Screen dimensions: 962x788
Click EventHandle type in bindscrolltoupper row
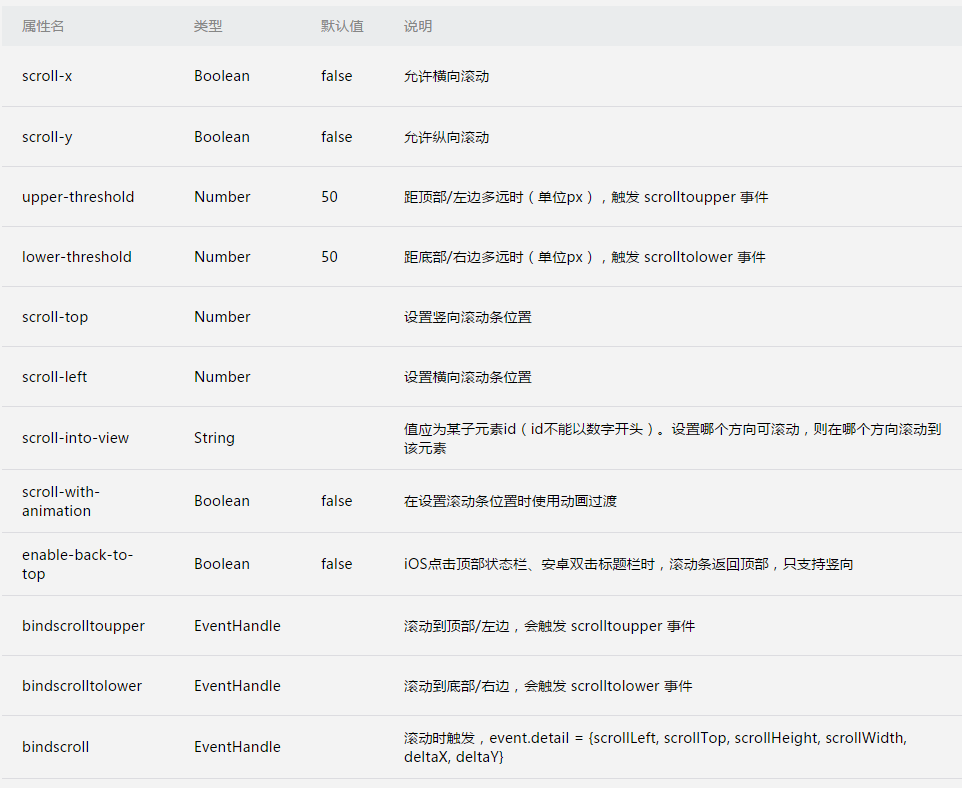[x=237, y=626]
